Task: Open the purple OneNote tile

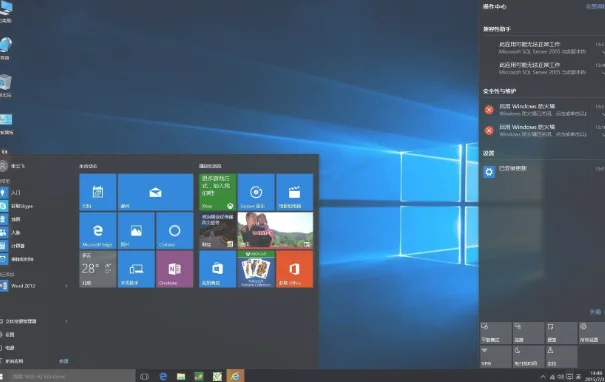Action: (175, 269)
